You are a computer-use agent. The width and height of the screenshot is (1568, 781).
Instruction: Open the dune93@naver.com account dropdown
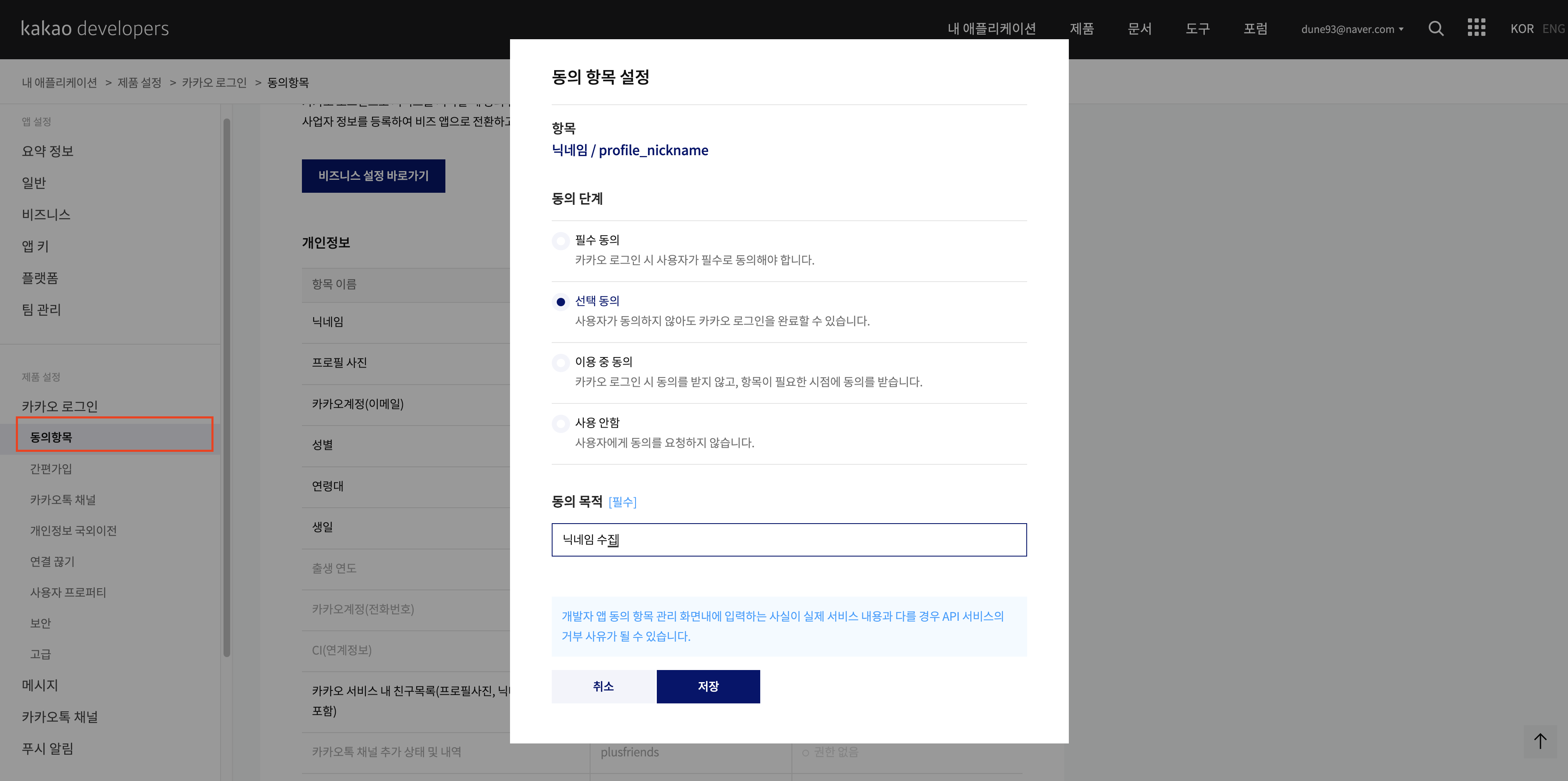pos(1352,29)
